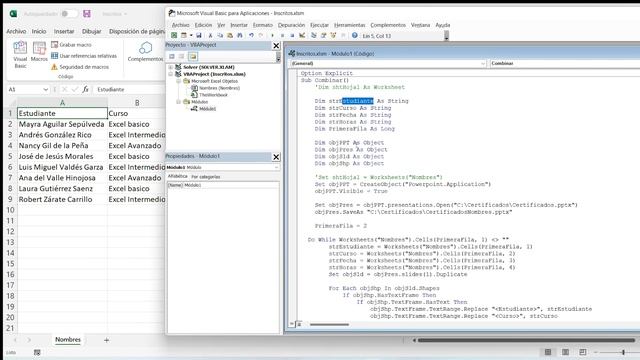The image size is (640, 360).
Task: Click the Nombres sheet tab
Action: coord(68,340)
